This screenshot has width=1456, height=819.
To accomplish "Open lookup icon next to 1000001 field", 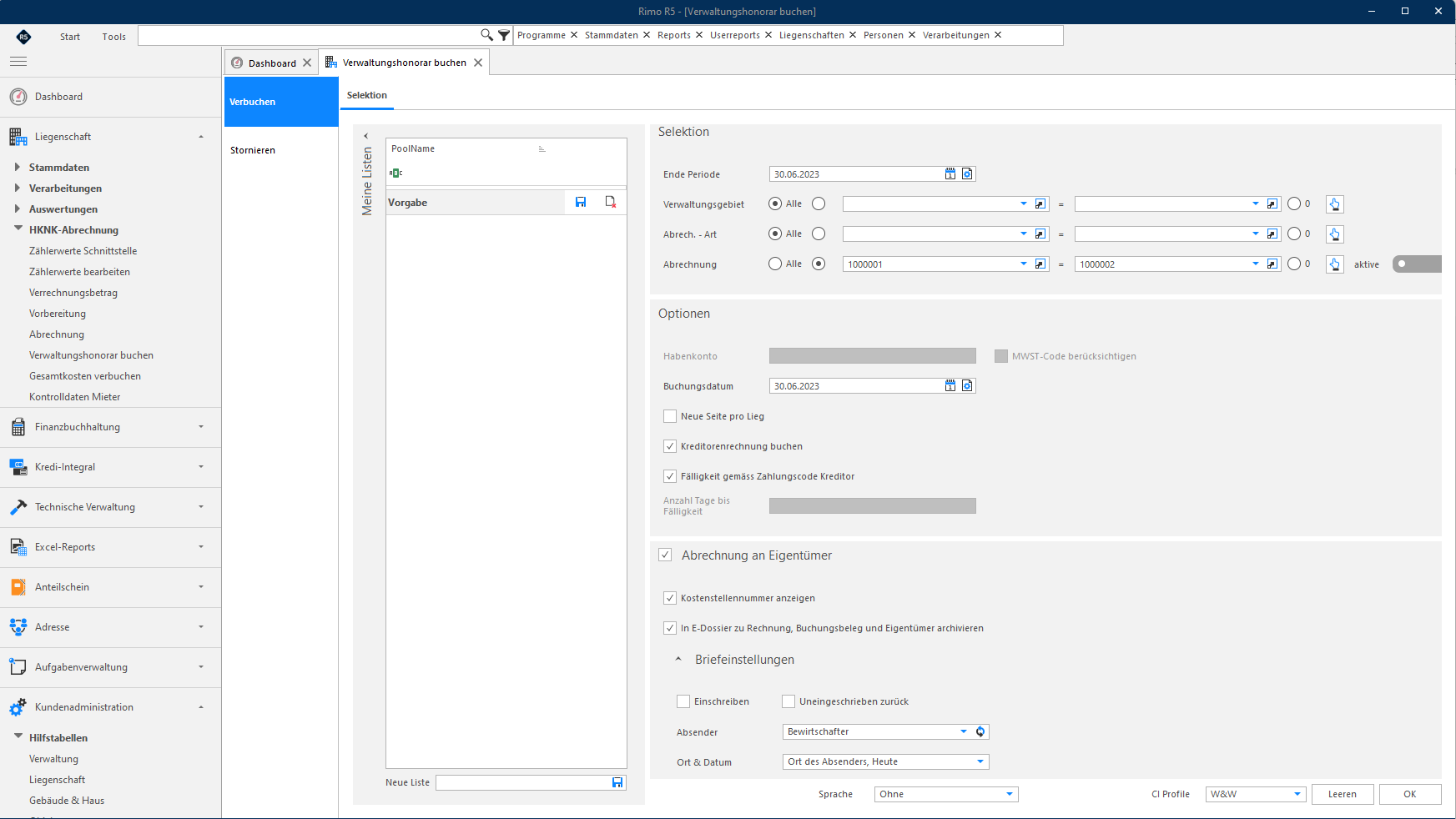I will pos(1040,264).
